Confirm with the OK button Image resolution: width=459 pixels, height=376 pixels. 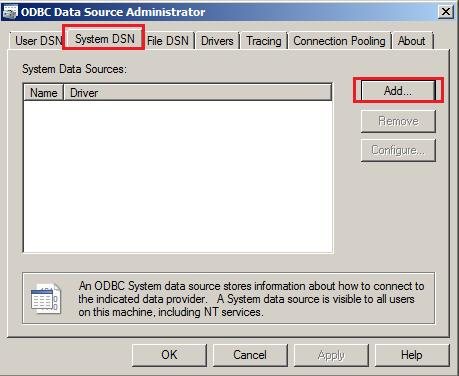(x=169, y=355)
